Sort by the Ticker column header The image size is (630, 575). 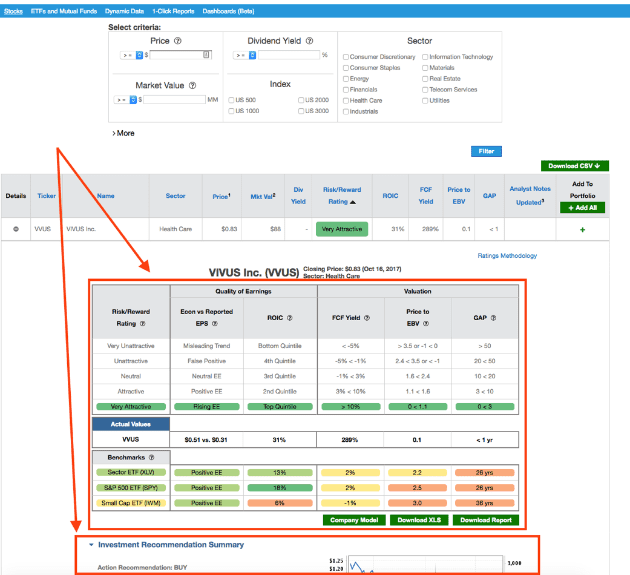click(47, 196)
